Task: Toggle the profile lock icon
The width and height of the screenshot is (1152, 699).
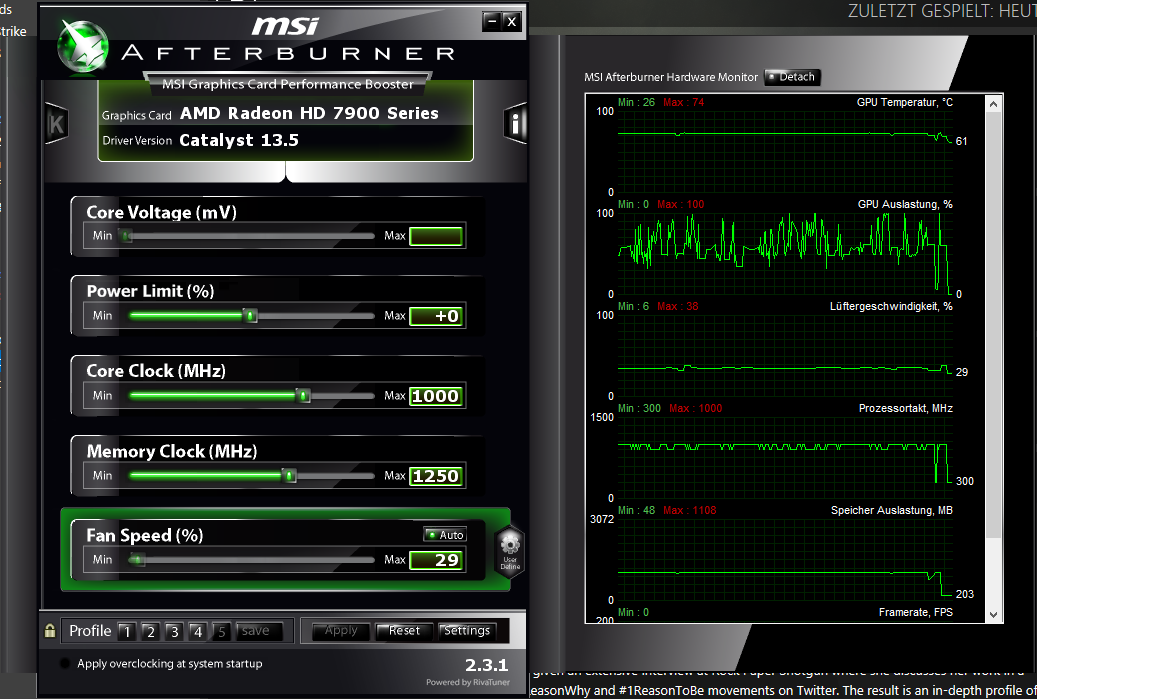Action: (50, 631)
